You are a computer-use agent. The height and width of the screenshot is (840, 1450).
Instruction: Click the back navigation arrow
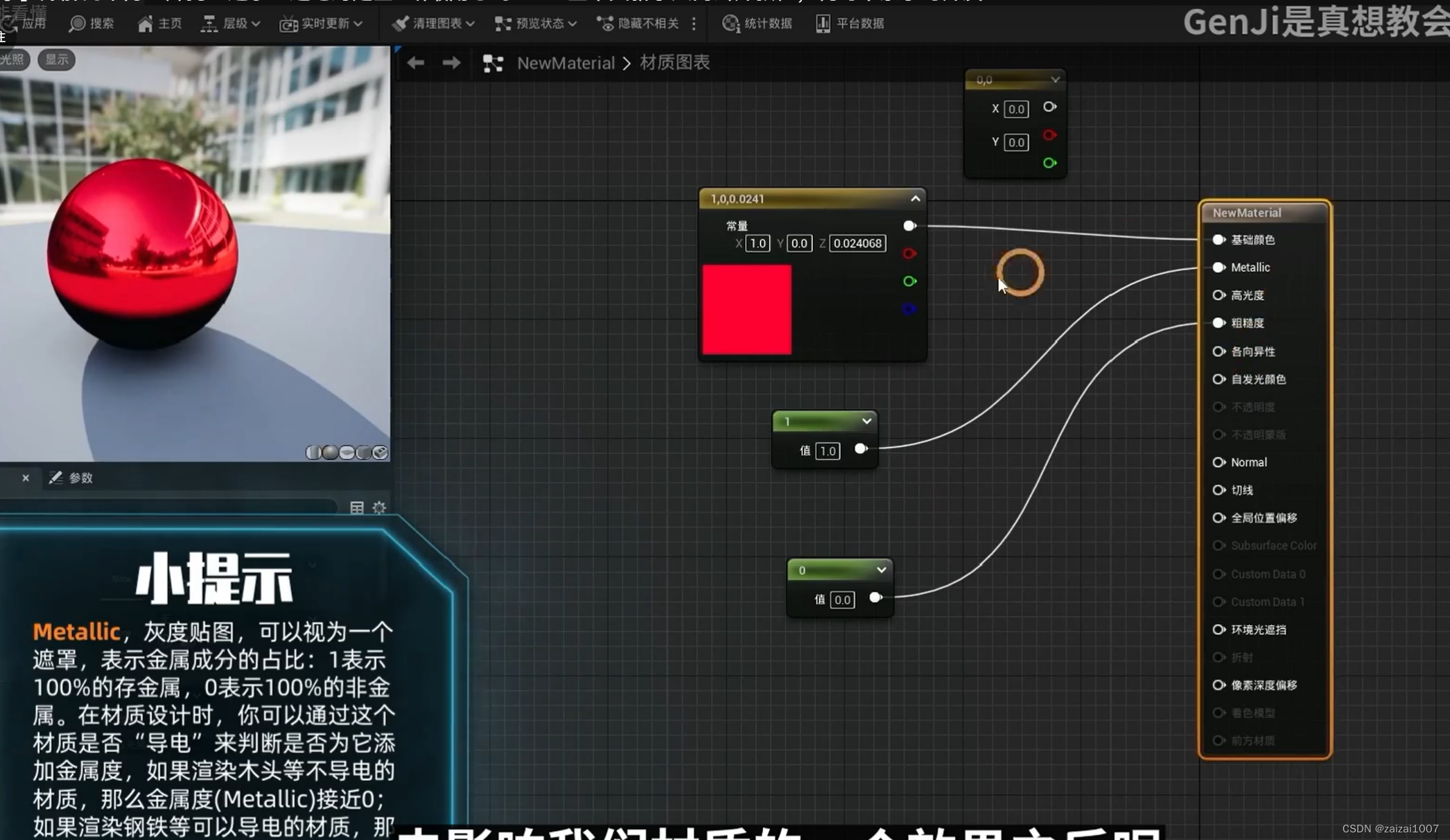[x=415, y=63]
